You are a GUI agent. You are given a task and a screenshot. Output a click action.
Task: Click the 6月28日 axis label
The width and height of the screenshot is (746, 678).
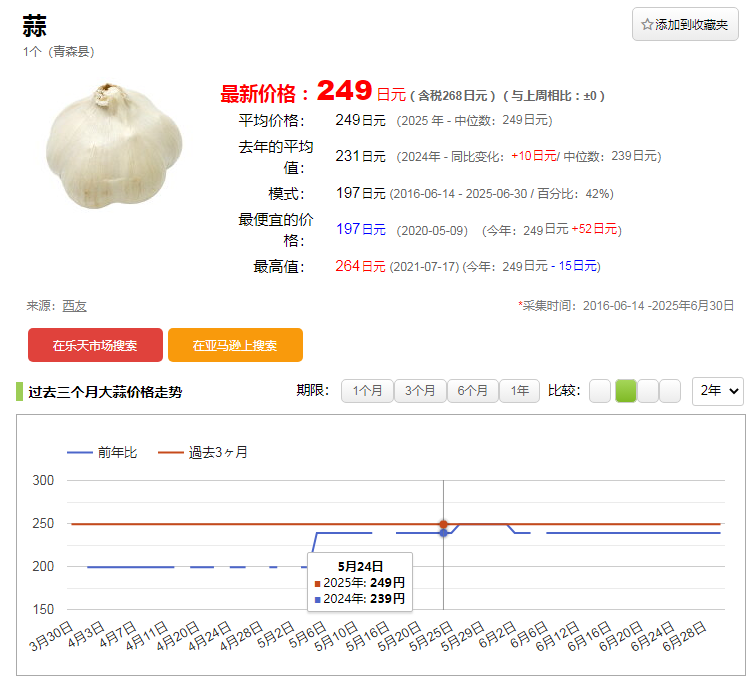tap(684, 636)
